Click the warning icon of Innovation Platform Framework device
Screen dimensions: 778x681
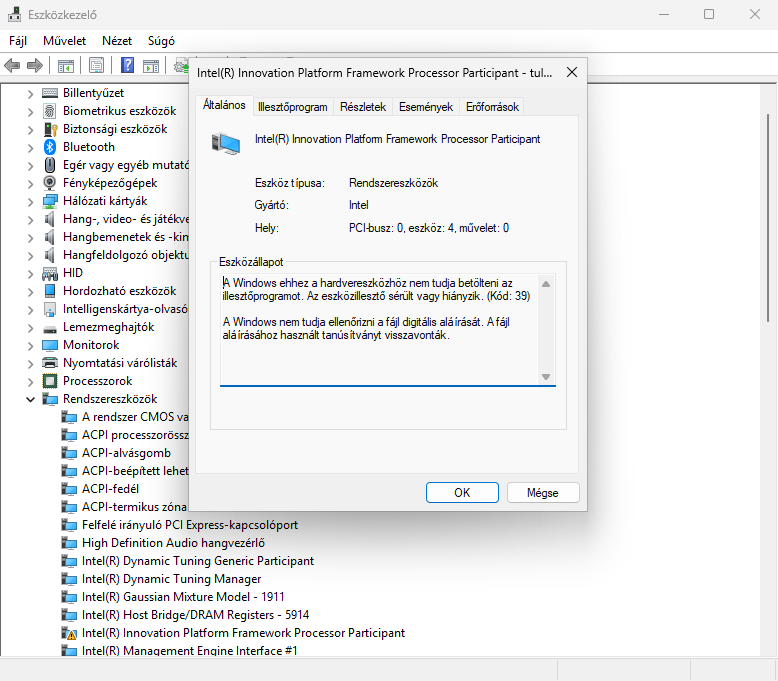(68, 633)
